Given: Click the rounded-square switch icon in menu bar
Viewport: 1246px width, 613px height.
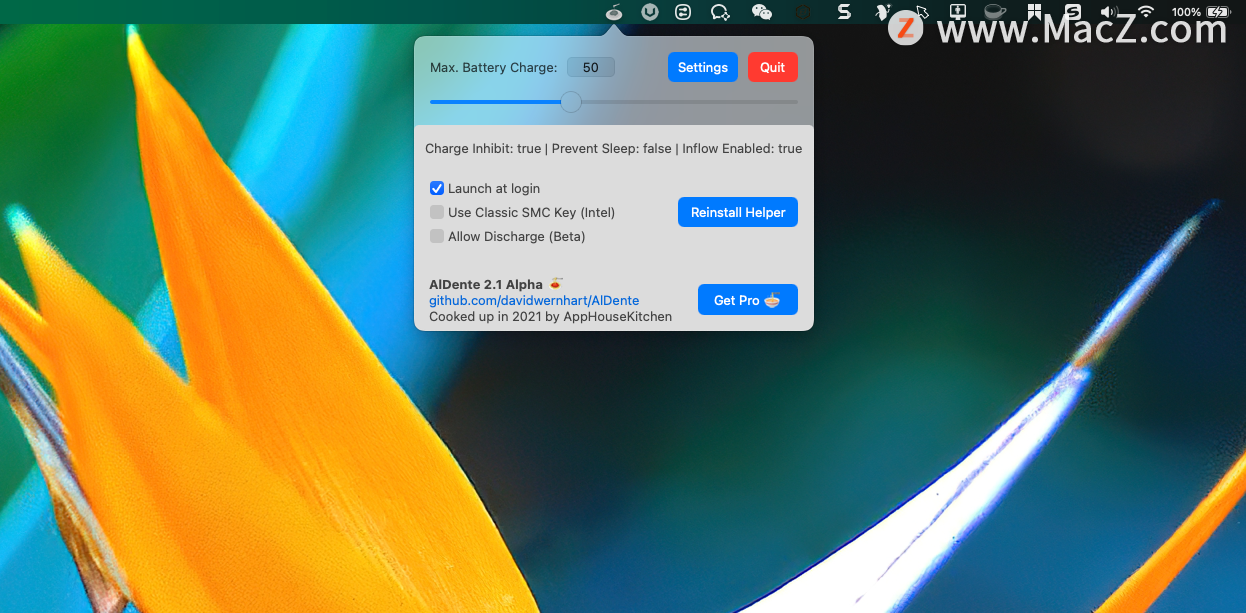Looking at the screenshot, I should [x=683, y=12].
